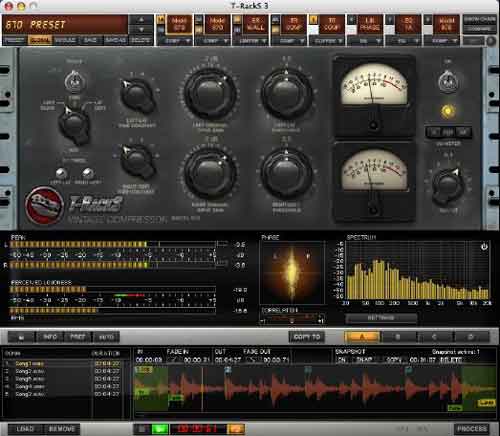The image size is (500, 436).
Task: Click the 670 PRESET name display
Action: 65,25
